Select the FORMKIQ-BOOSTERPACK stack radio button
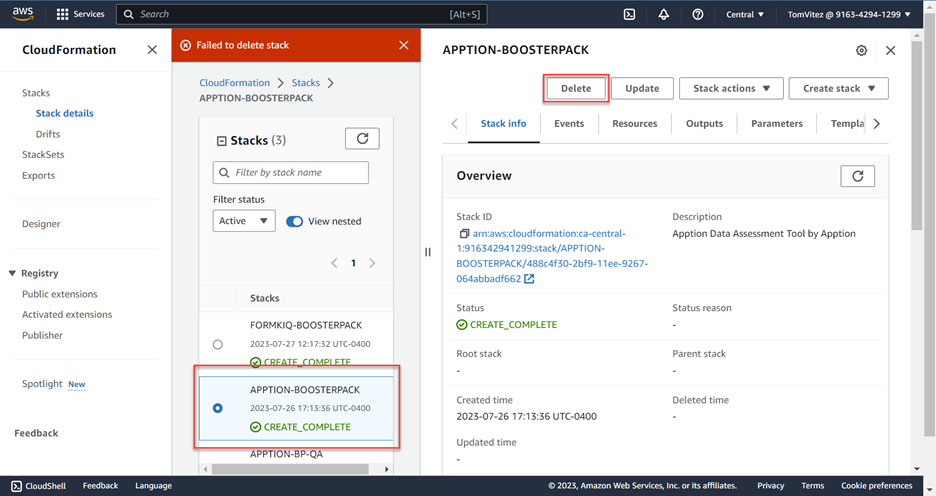 pos(218,344)
